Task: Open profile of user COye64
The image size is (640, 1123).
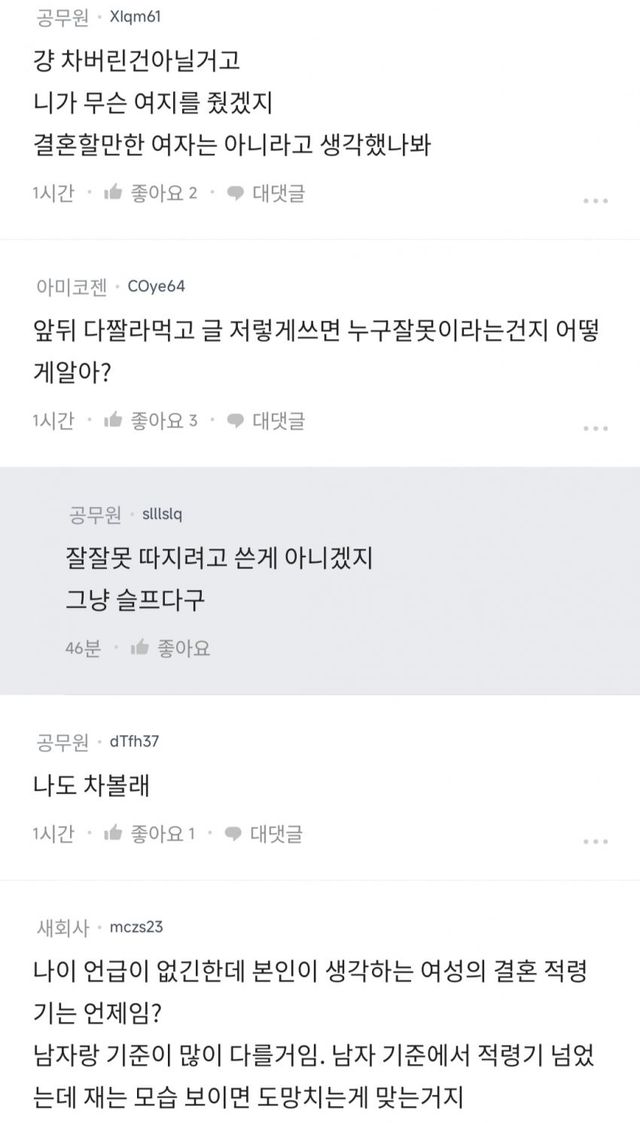Action: [x=157, y=287]
